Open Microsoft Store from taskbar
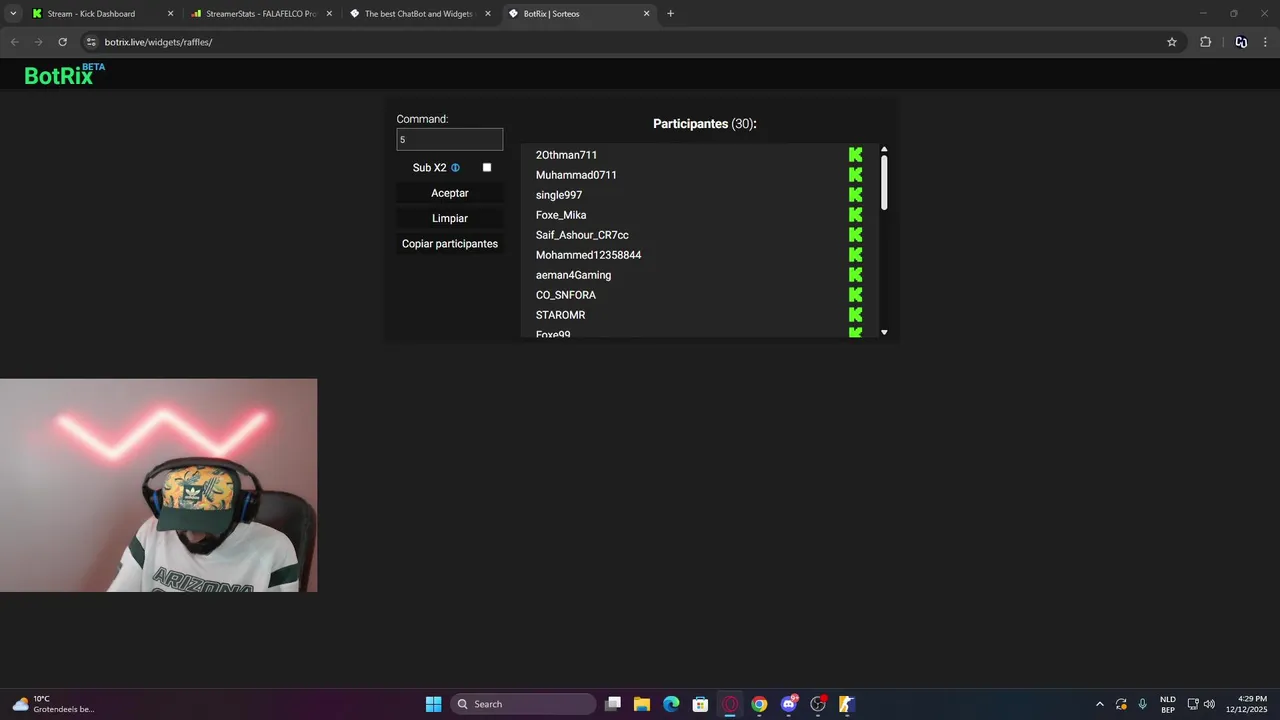 [701, 704]
